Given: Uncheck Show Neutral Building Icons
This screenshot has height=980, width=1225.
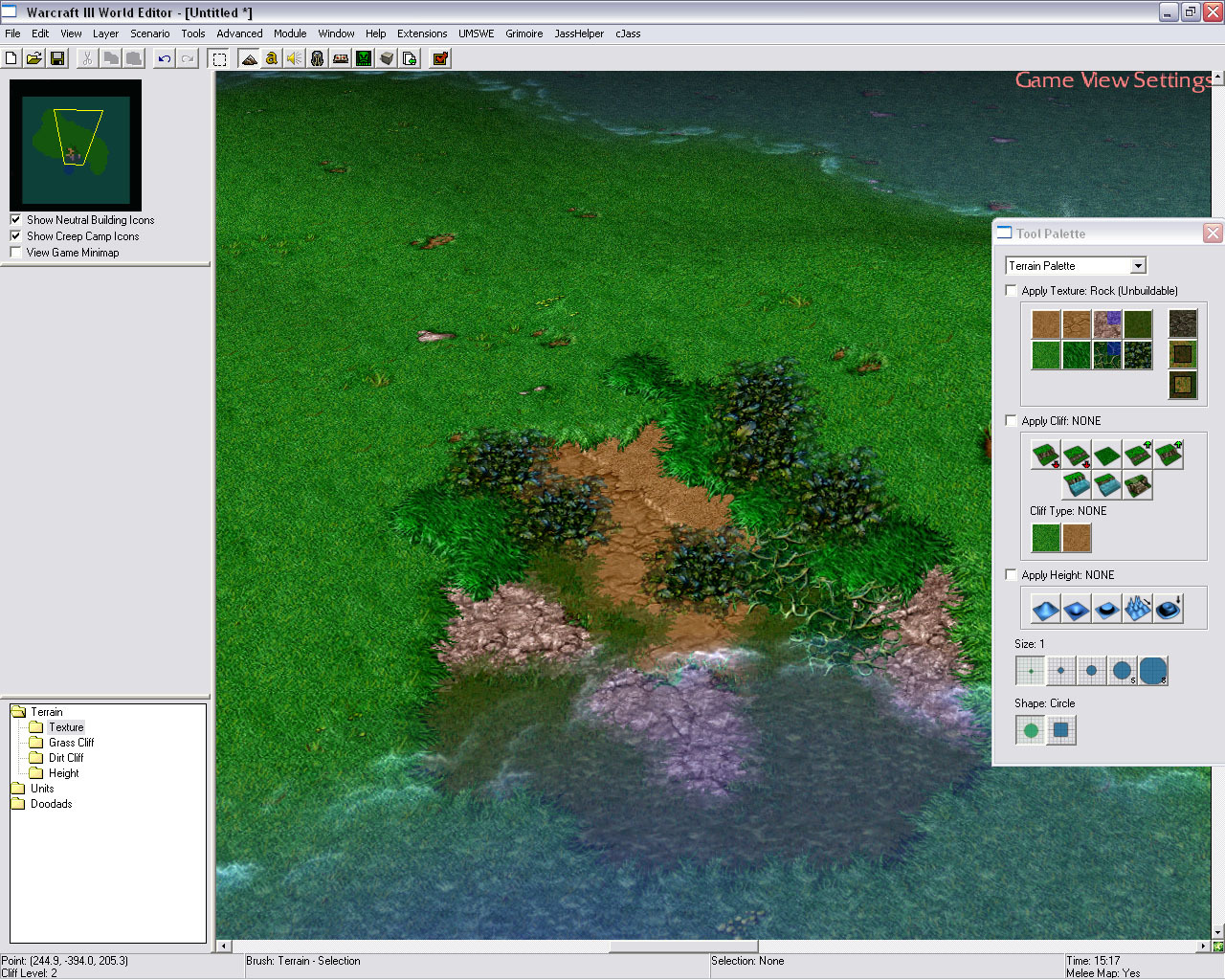Looking at the screenshot, I should pyautogui.click(x=15, y=219).
